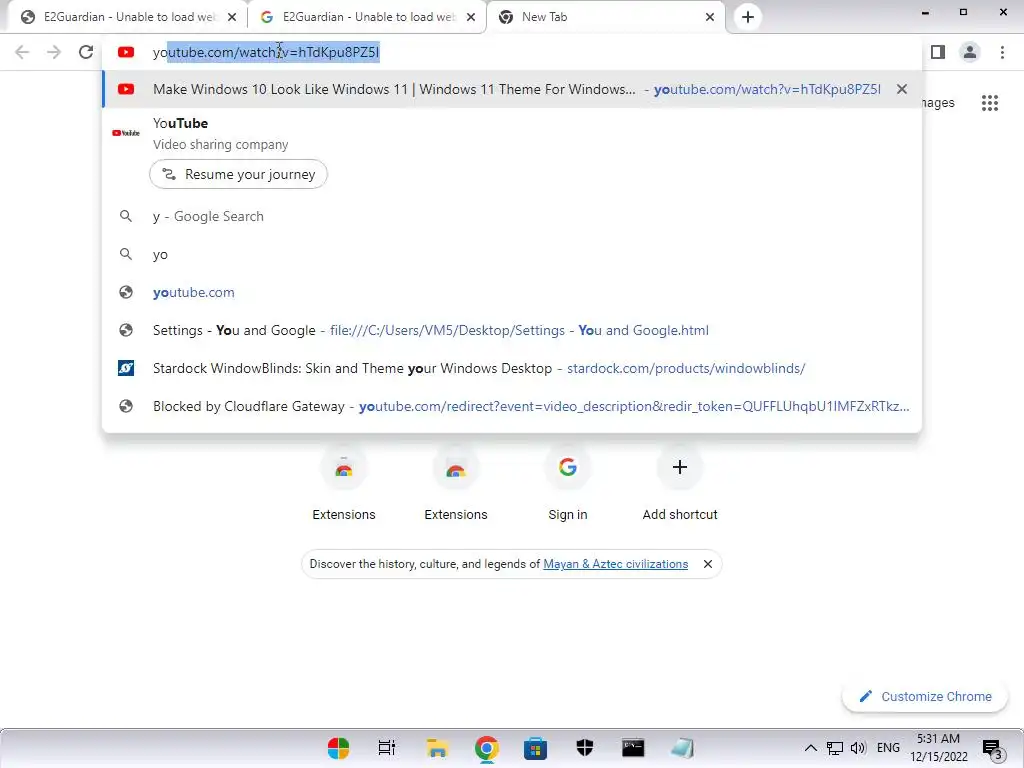Close the first E2Guardian tab
The image size is (1024, 768).
[232, 17]
